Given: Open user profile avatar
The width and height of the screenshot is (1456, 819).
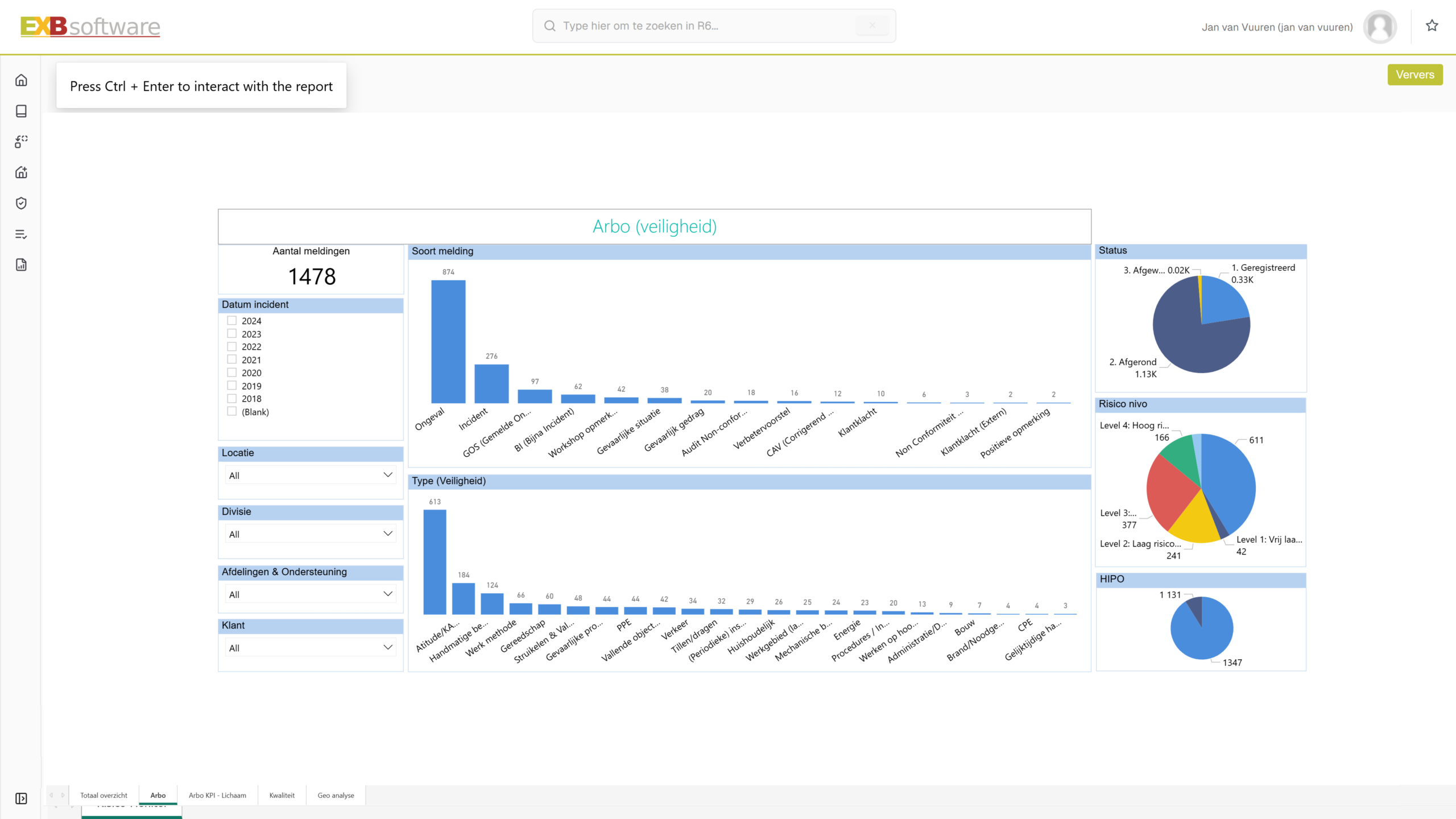Looking at the screenshot, I should coord(1380,27).
